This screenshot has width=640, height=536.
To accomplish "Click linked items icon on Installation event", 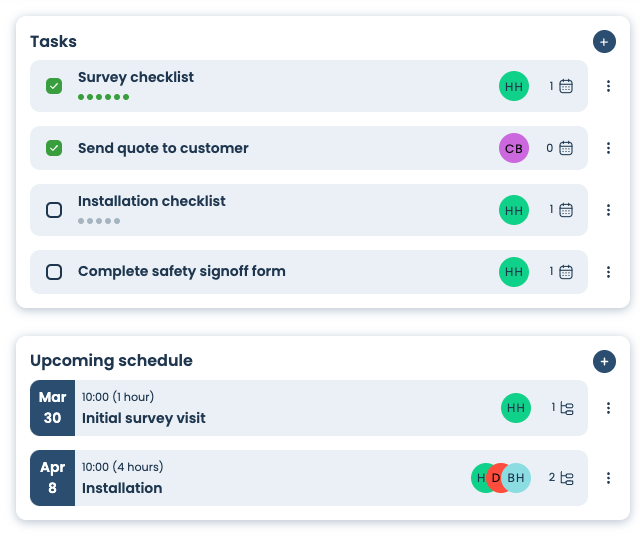I will click(567, 478).
